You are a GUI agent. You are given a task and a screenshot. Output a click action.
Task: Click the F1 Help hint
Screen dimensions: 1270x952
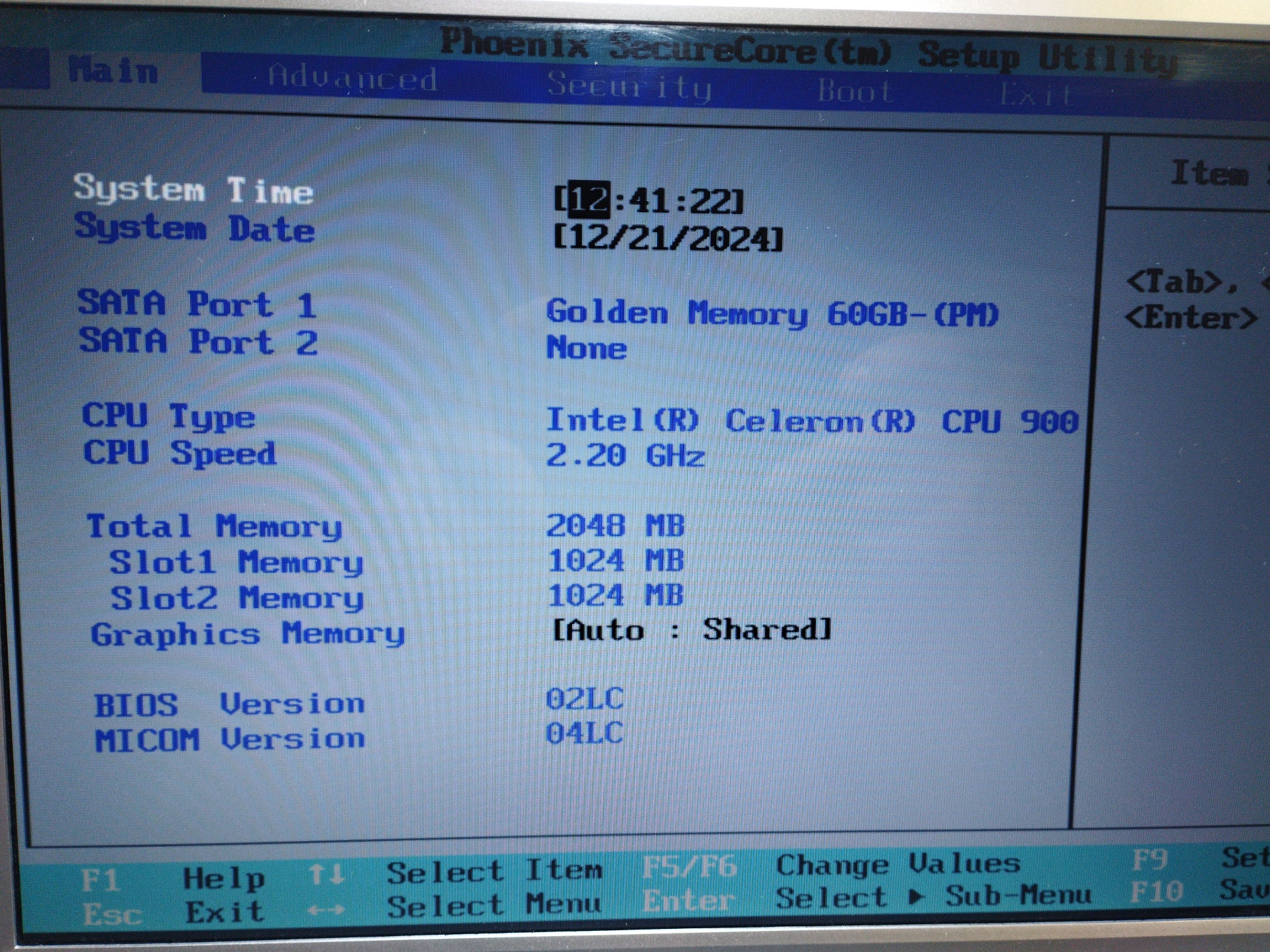(x=173, y=879)
